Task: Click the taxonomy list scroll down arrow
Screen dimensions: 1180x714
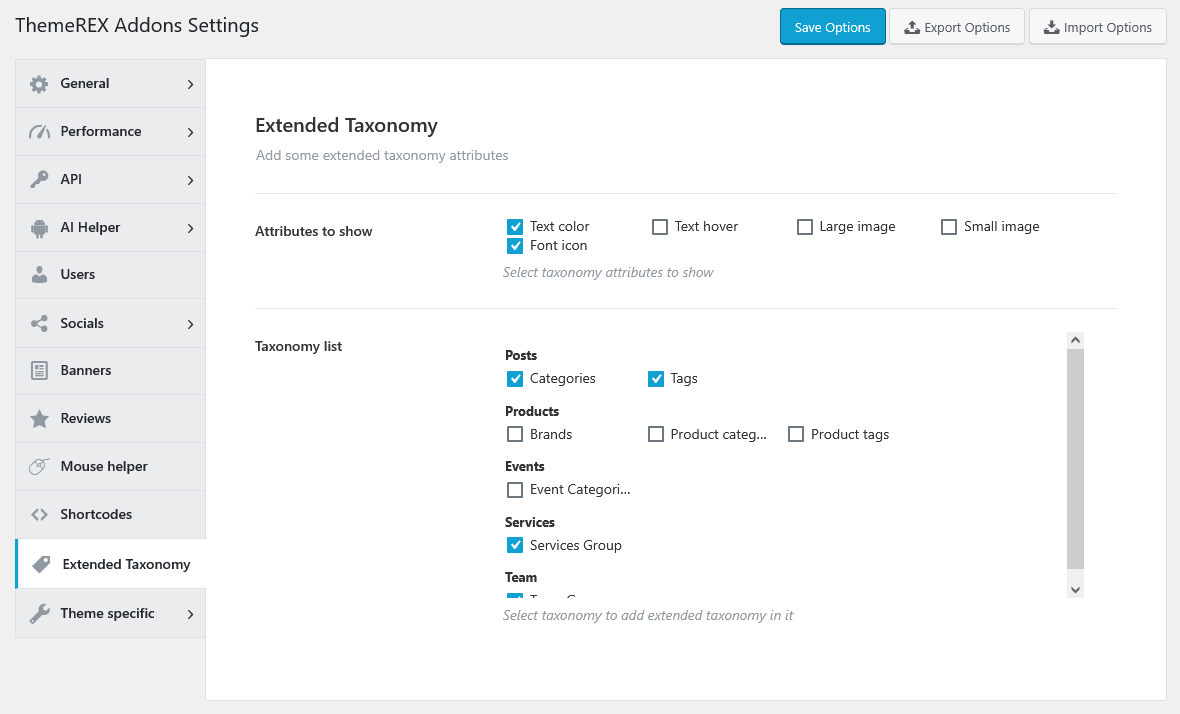Action: click(1075, 590)
